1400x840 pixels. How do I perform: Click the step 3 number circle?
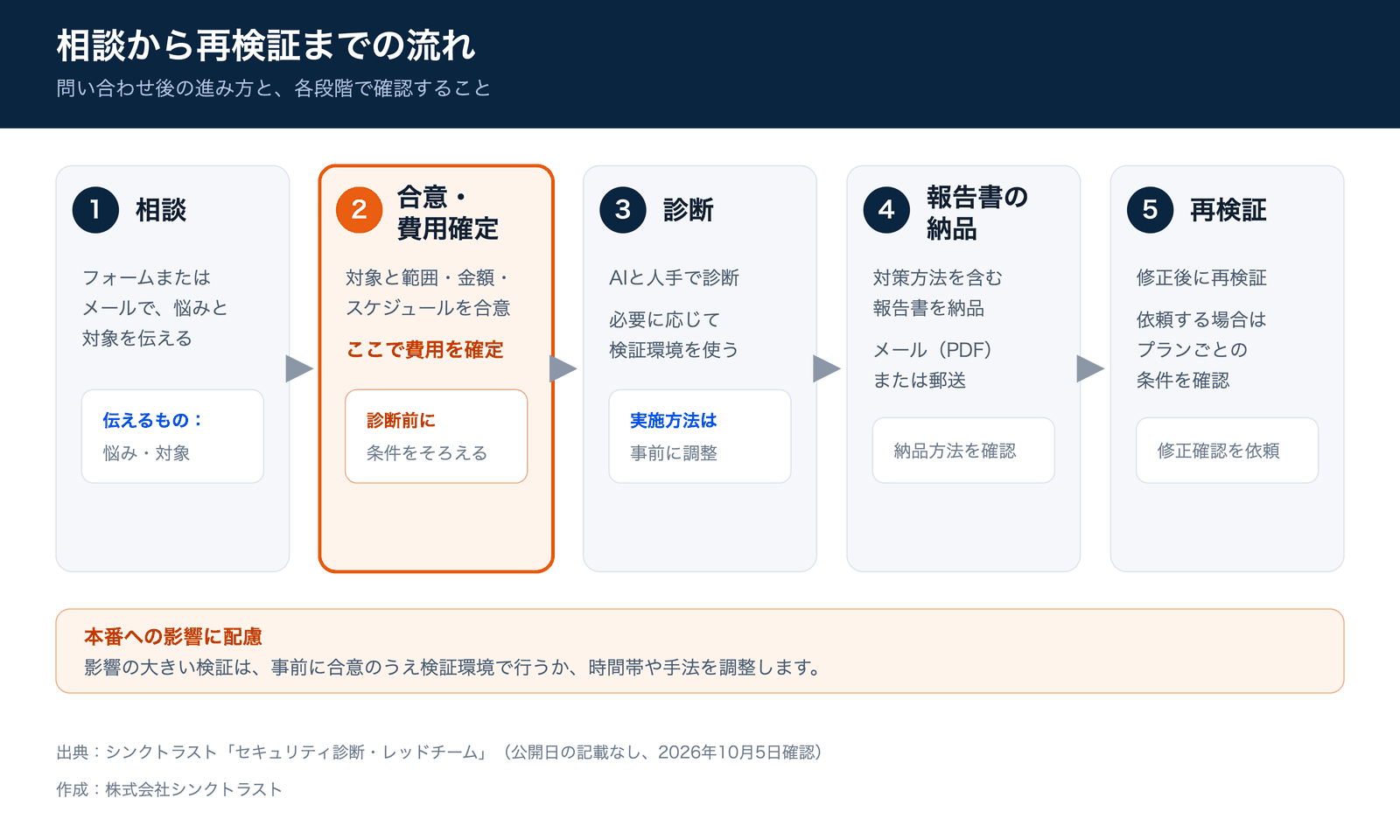click(x=623, y=210)
